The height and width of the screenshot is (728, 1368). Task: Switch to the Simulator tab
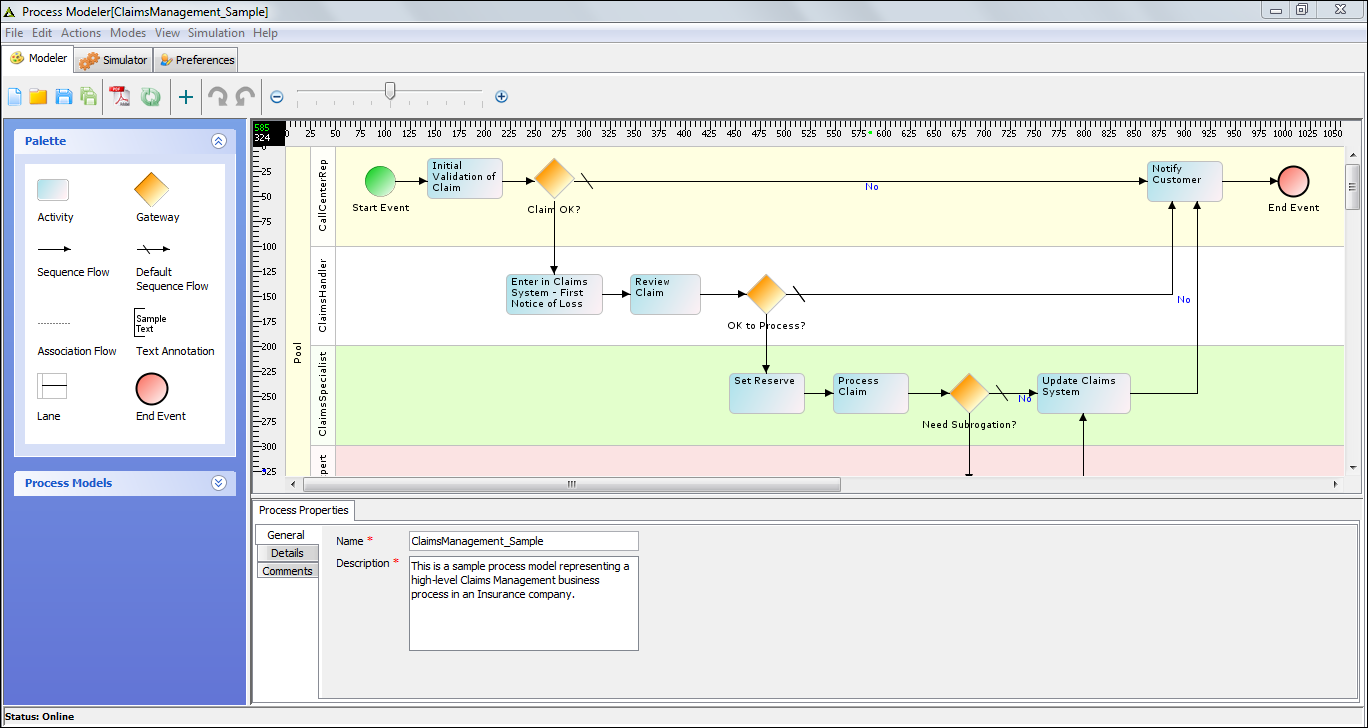114,60
